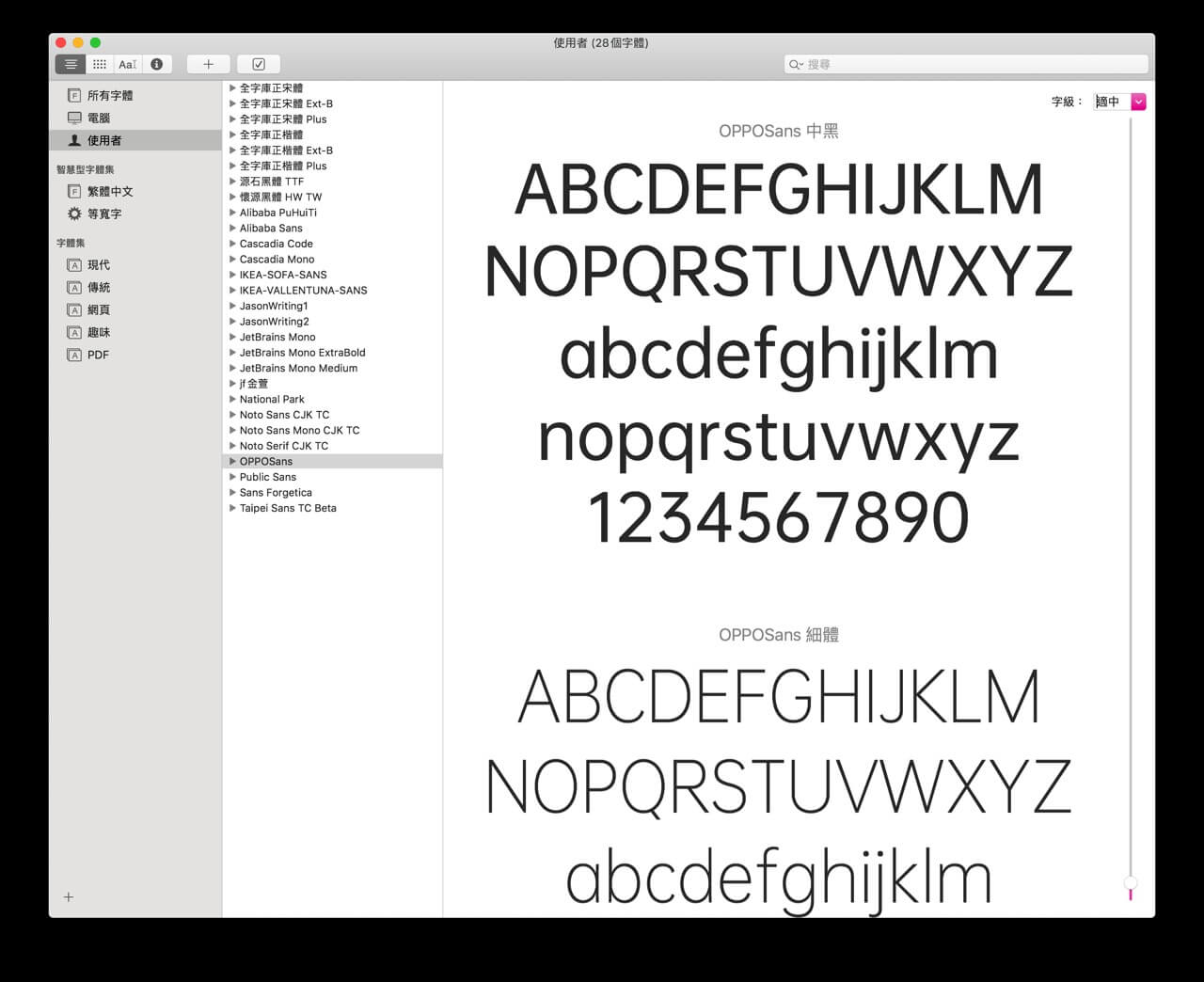Open the 字級 size dropdown

tap(1138, 102)
